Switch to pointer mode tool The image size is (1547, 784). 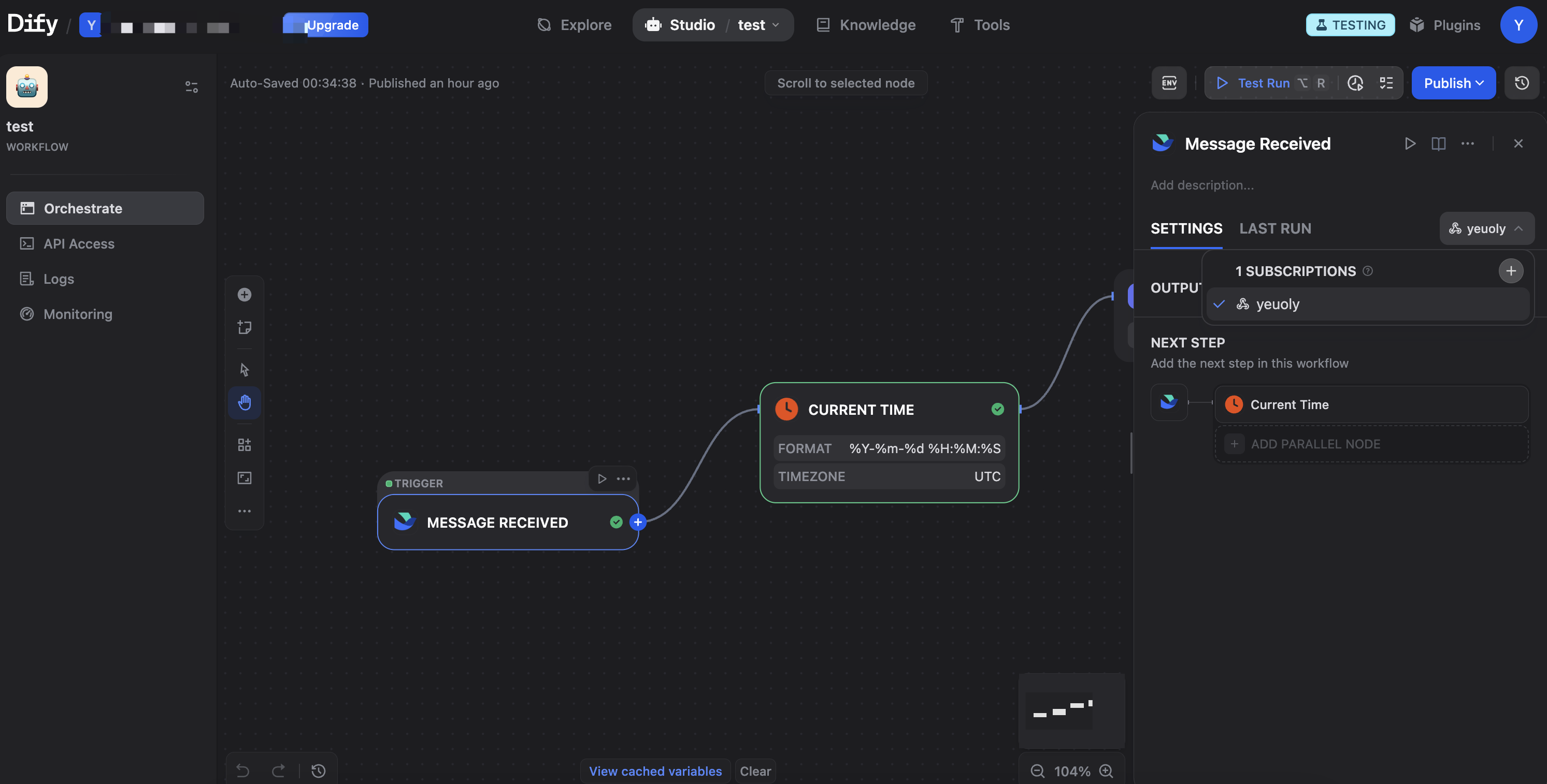tap(244, 370)
